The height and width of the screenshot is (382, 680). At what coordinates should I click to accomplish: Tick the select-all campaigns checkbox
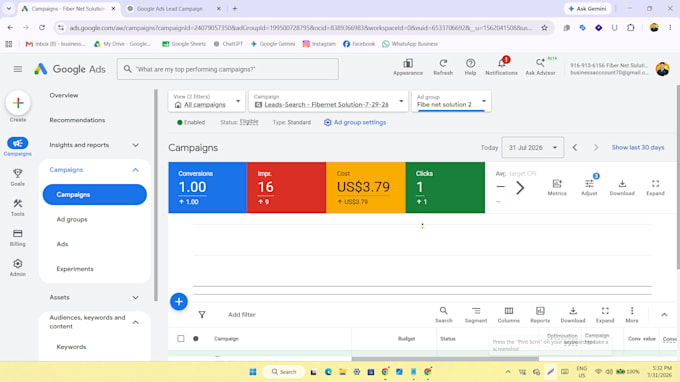(x=181, y=339)
